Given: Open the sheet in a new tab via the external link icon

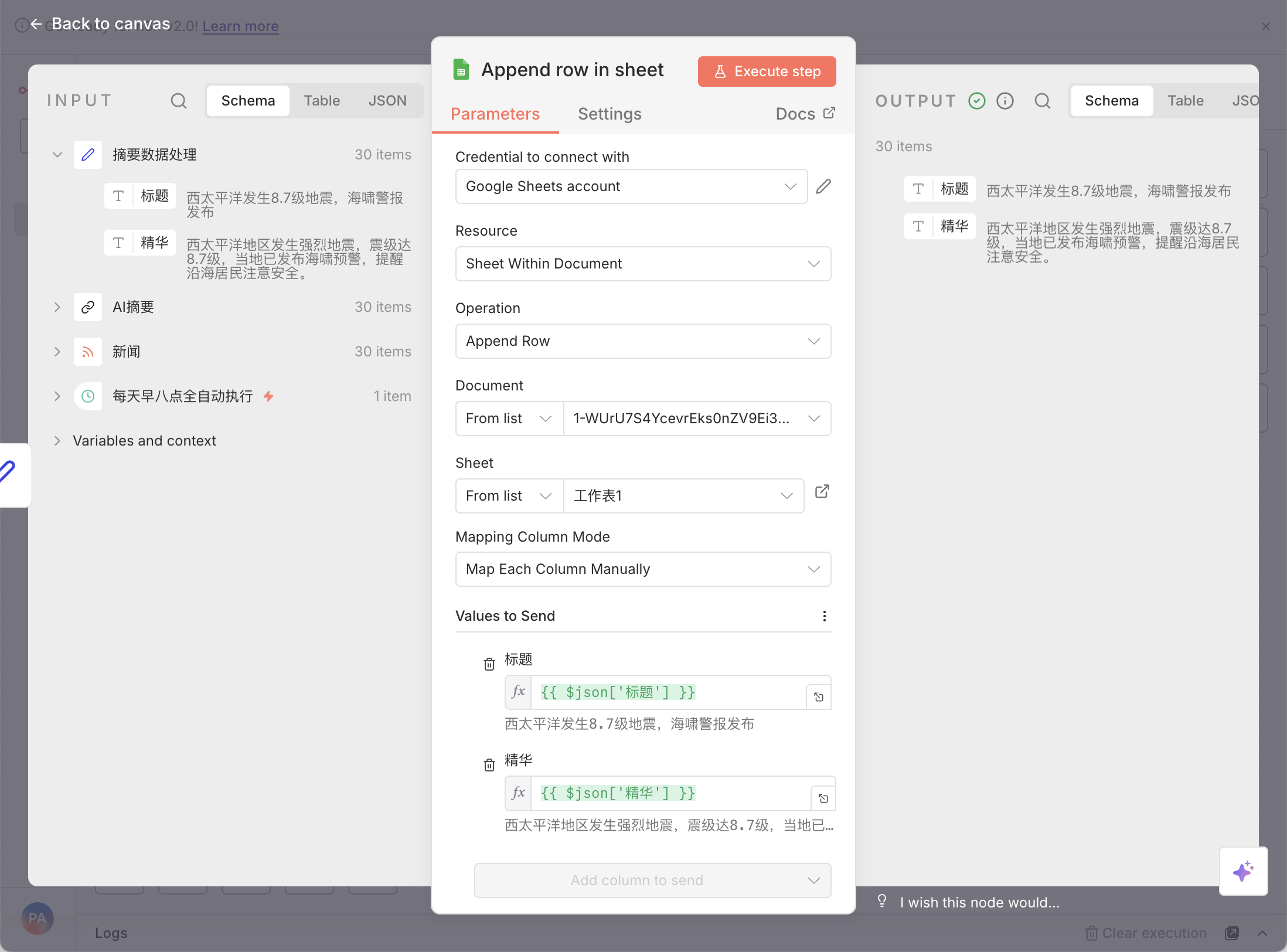Looking at the screenshot, I should [x=822, y=492].
